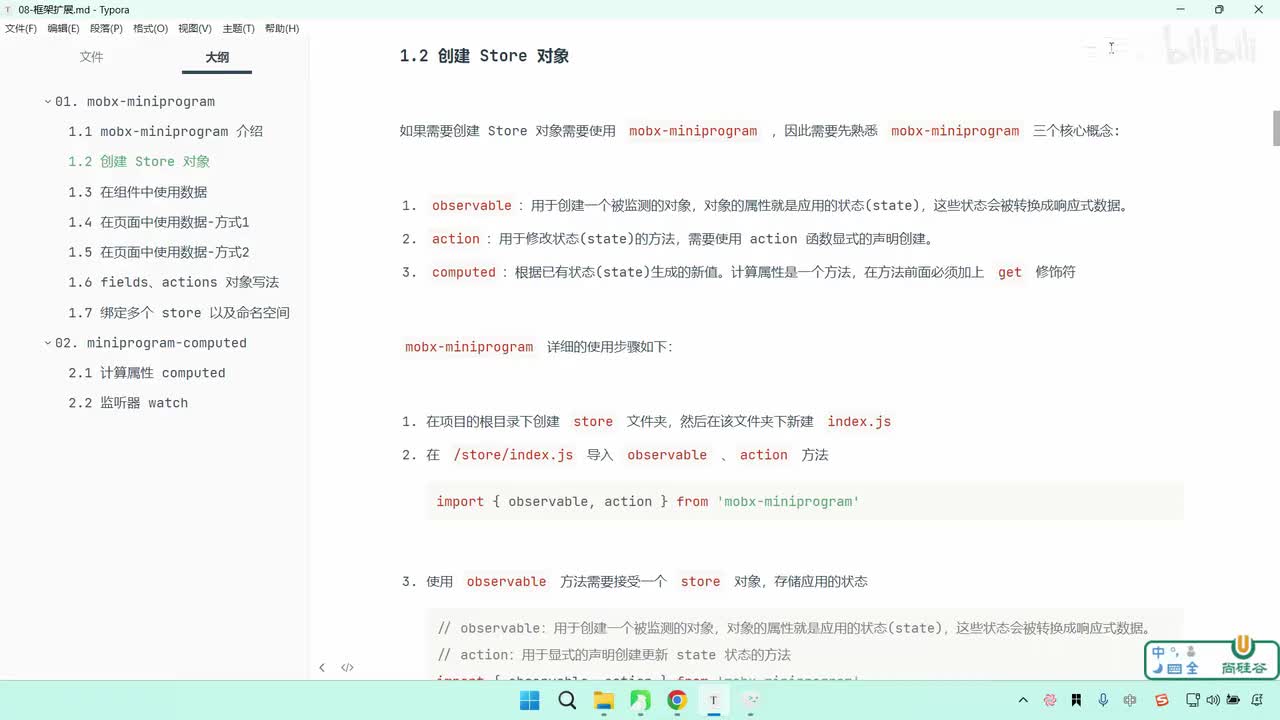Open the 编辑(E) menu

(63, 29)
